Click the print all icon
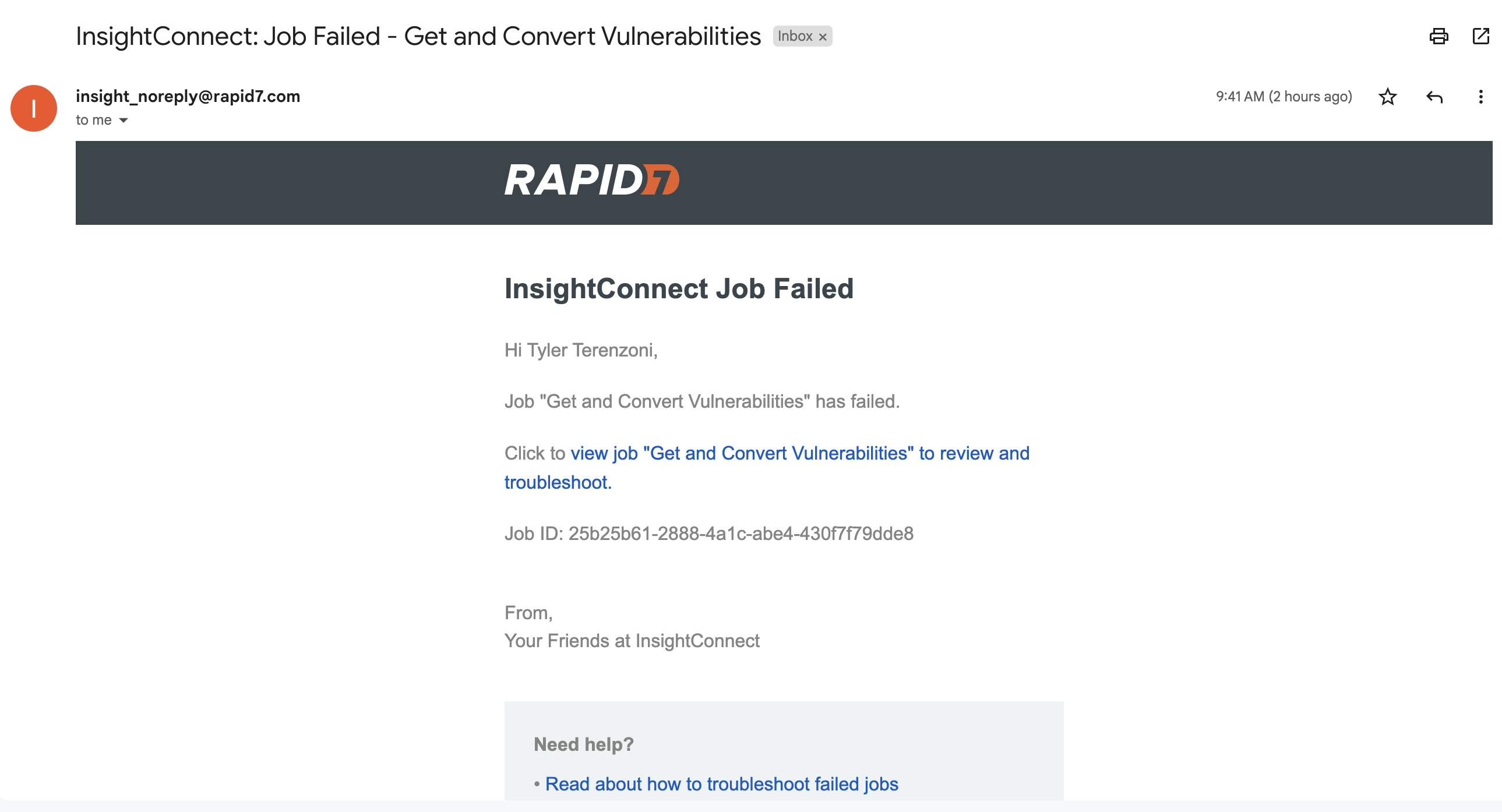The image size is (1502, 812). point(1438,36)
